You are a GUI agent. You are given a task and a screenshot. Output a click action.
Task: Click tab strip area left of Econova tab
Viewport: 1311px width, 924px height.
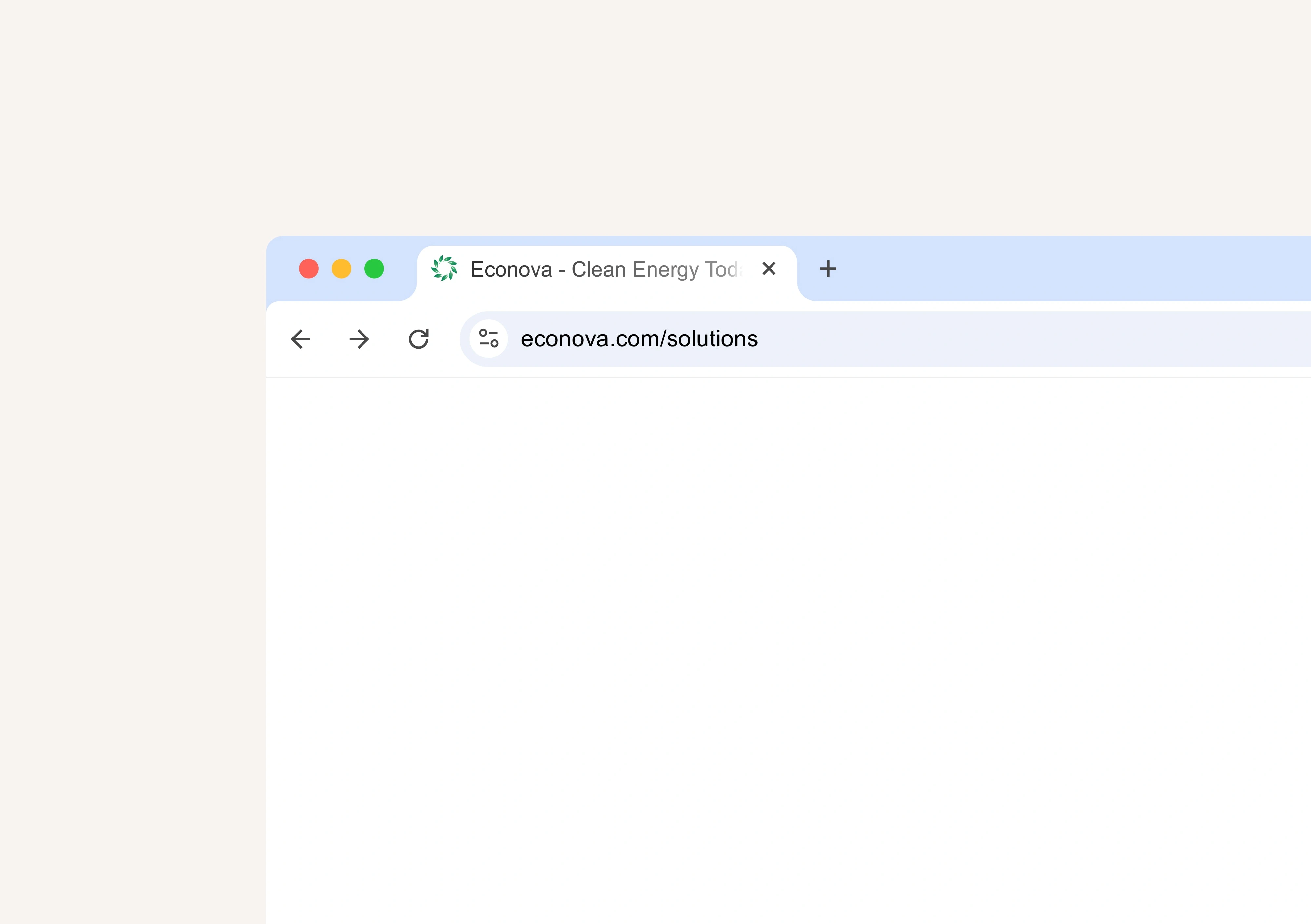(x=401, y=269)
